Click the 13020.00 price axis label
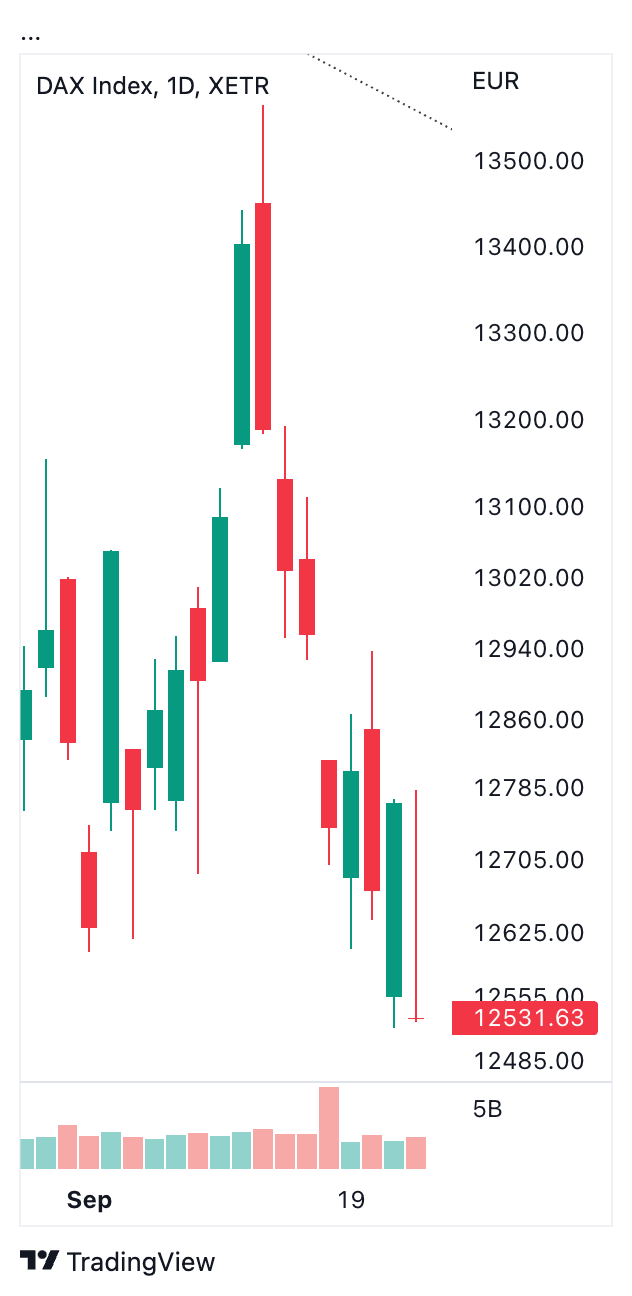The image size is (632, 1296). click(x=528, y=578)
